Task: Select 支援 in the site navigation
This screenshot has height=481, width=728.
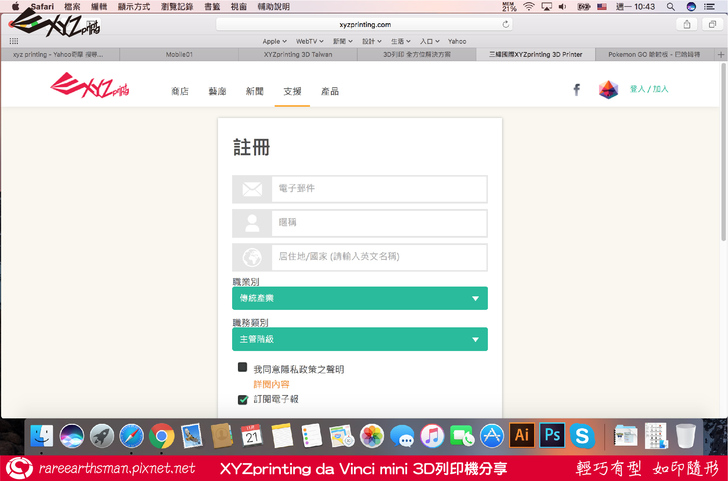Action: click(292, 91)
